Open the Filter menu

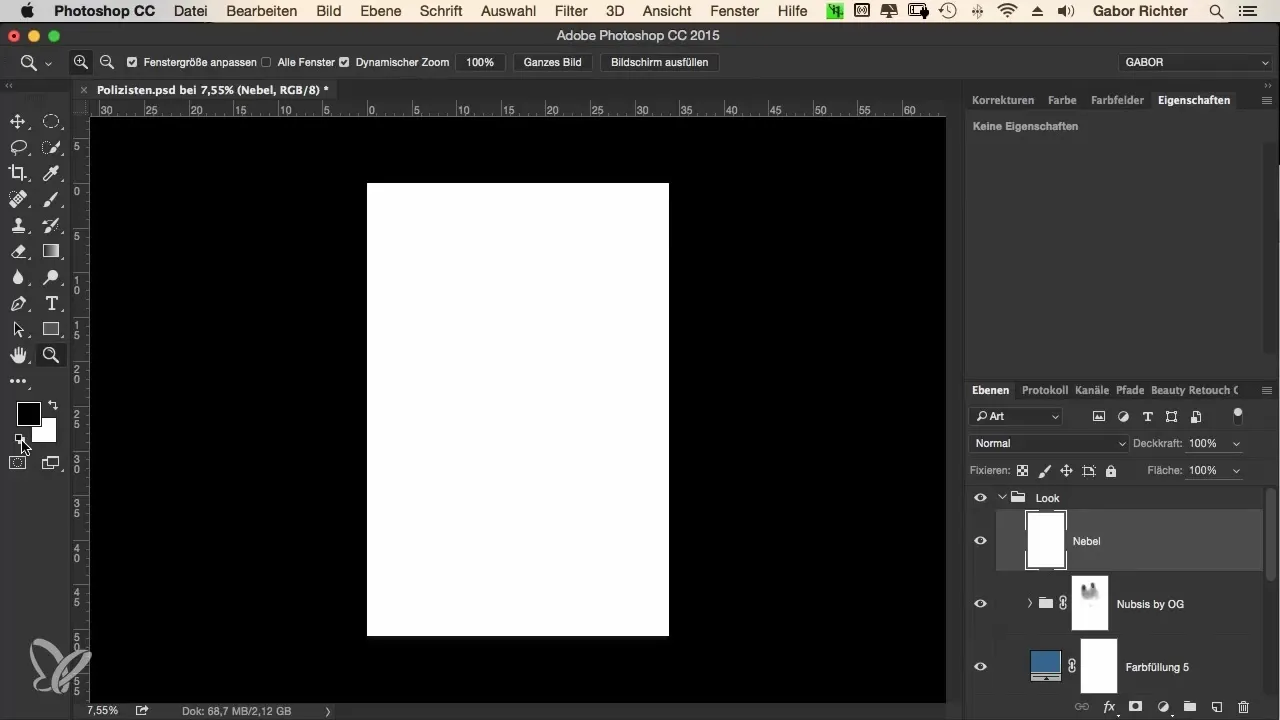point(571,11)
